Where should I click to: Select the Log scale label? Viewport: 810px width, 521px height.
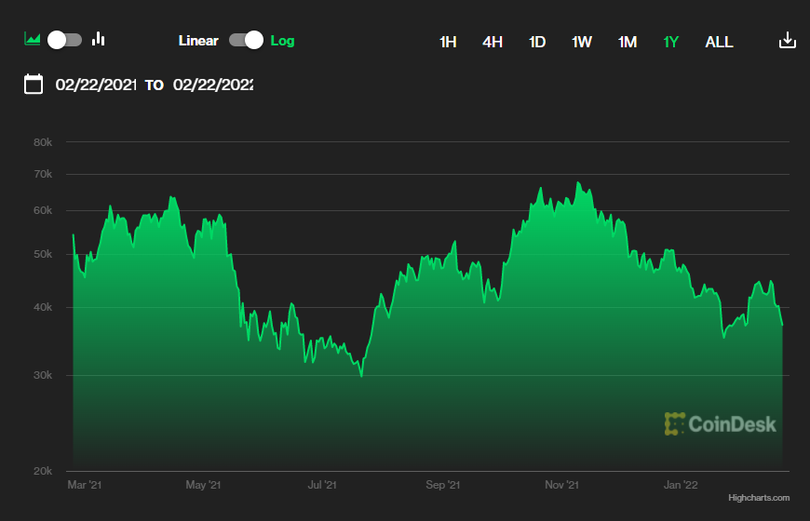(282, 41)
